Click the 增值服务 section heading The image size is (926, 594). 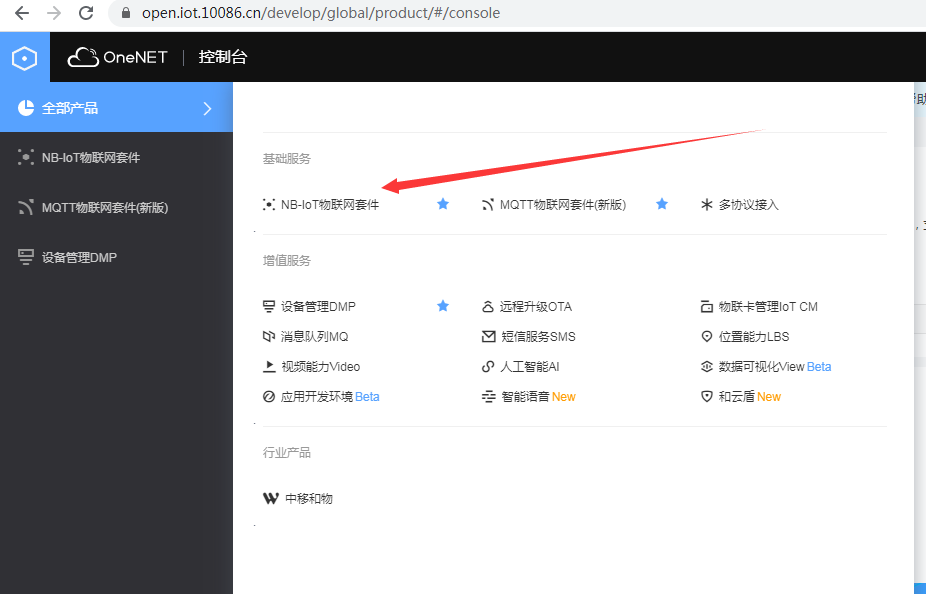point(286,260)
